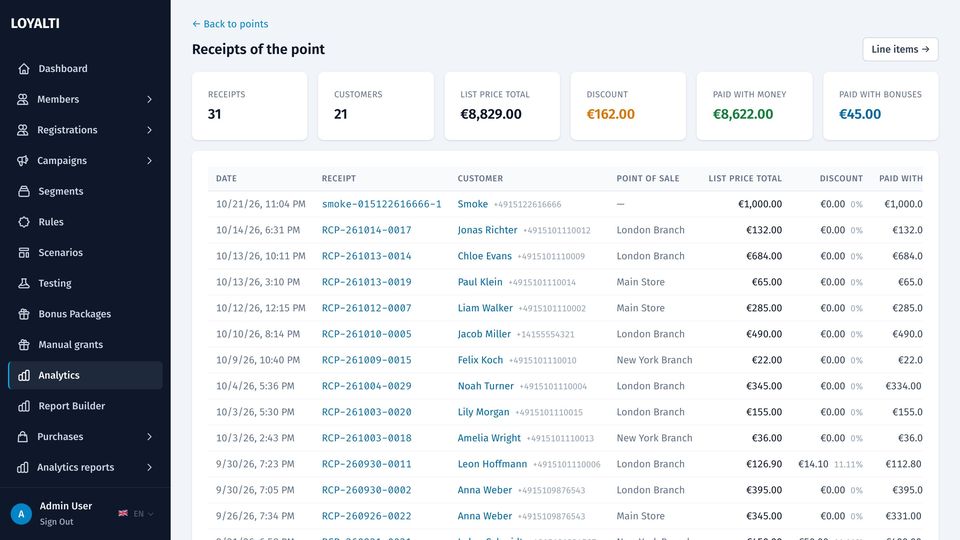Open customer Chloe Evans link
This screenshot has width=960, height=540.
484,256
